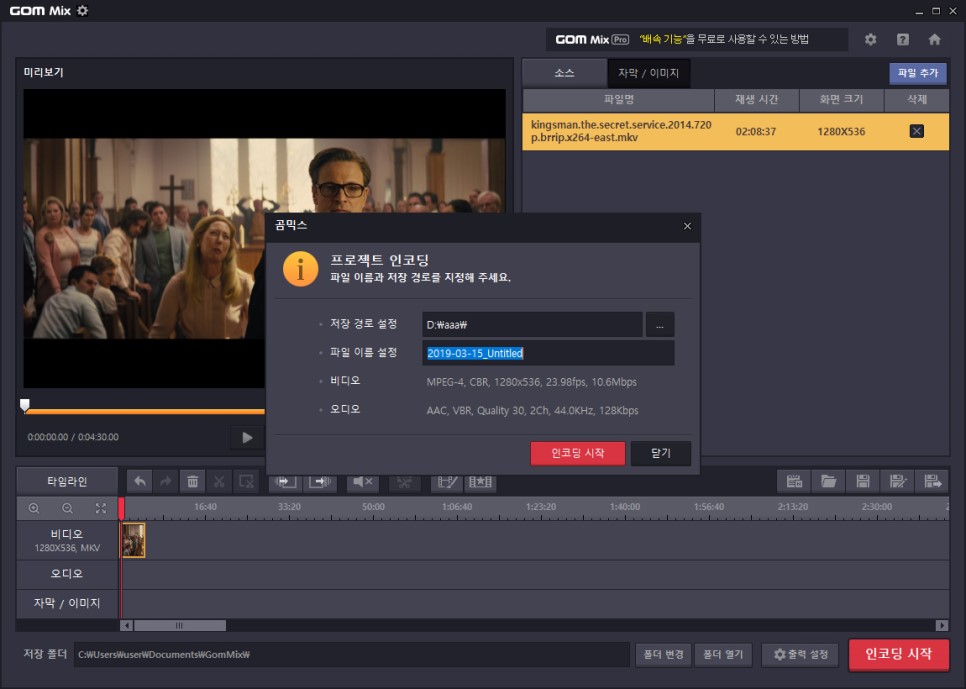Viewport: 966px width, 689px height.
Task: Click the 자막 / 이미지 track label
Action: pyautogui.click(x=67, y=603)
